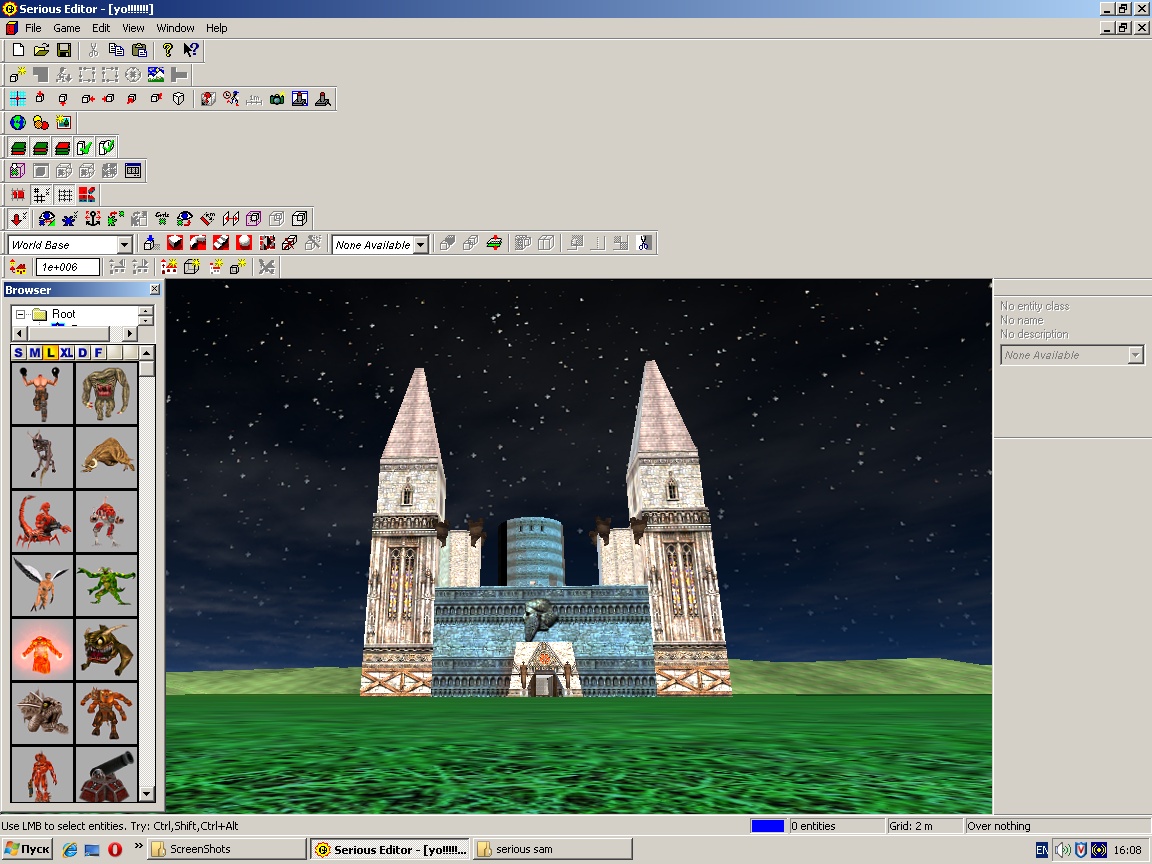
Task: Click the tree horizontal scroll right arrow
Action: tap(129, 334)
